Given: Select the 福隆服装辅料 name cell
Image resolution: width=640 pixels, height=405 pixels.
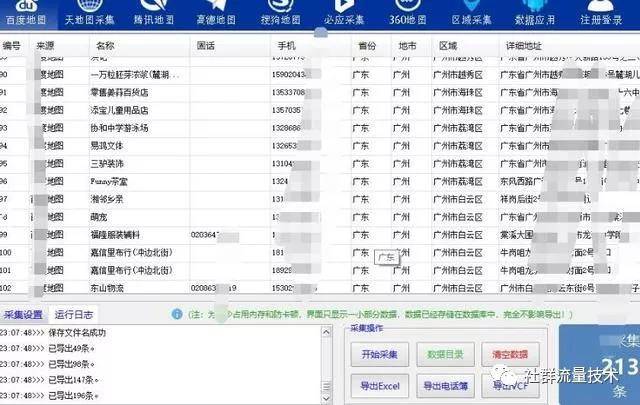Looking at the screenshot, I should 115,235.
